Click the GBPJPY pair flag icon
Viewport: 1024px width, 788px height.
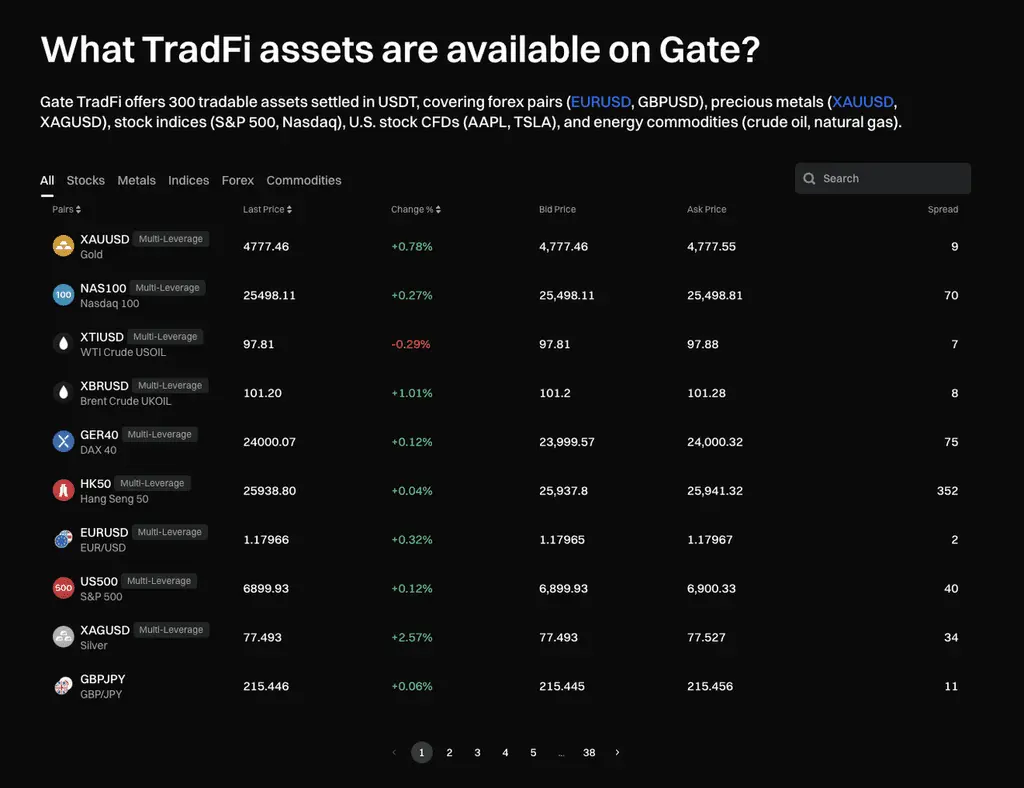[x=63, y=686]
